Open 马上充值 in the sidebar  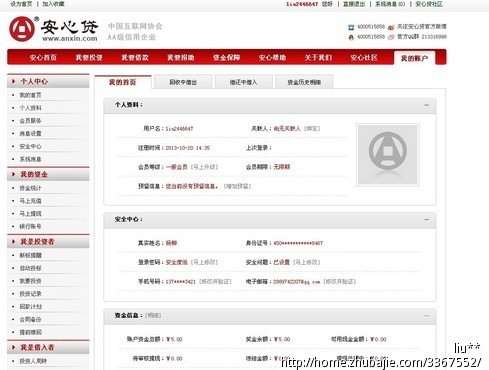tap(30, 201)
